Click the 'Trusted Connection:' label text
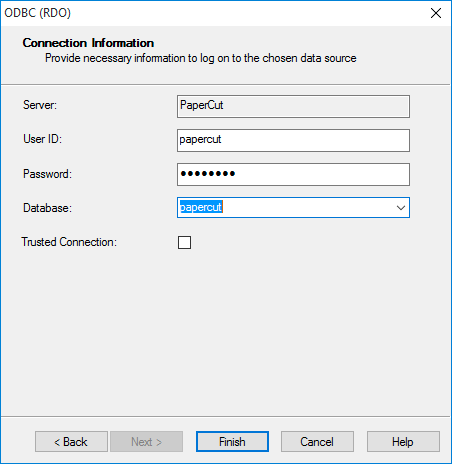 click(x=69, y=242)
